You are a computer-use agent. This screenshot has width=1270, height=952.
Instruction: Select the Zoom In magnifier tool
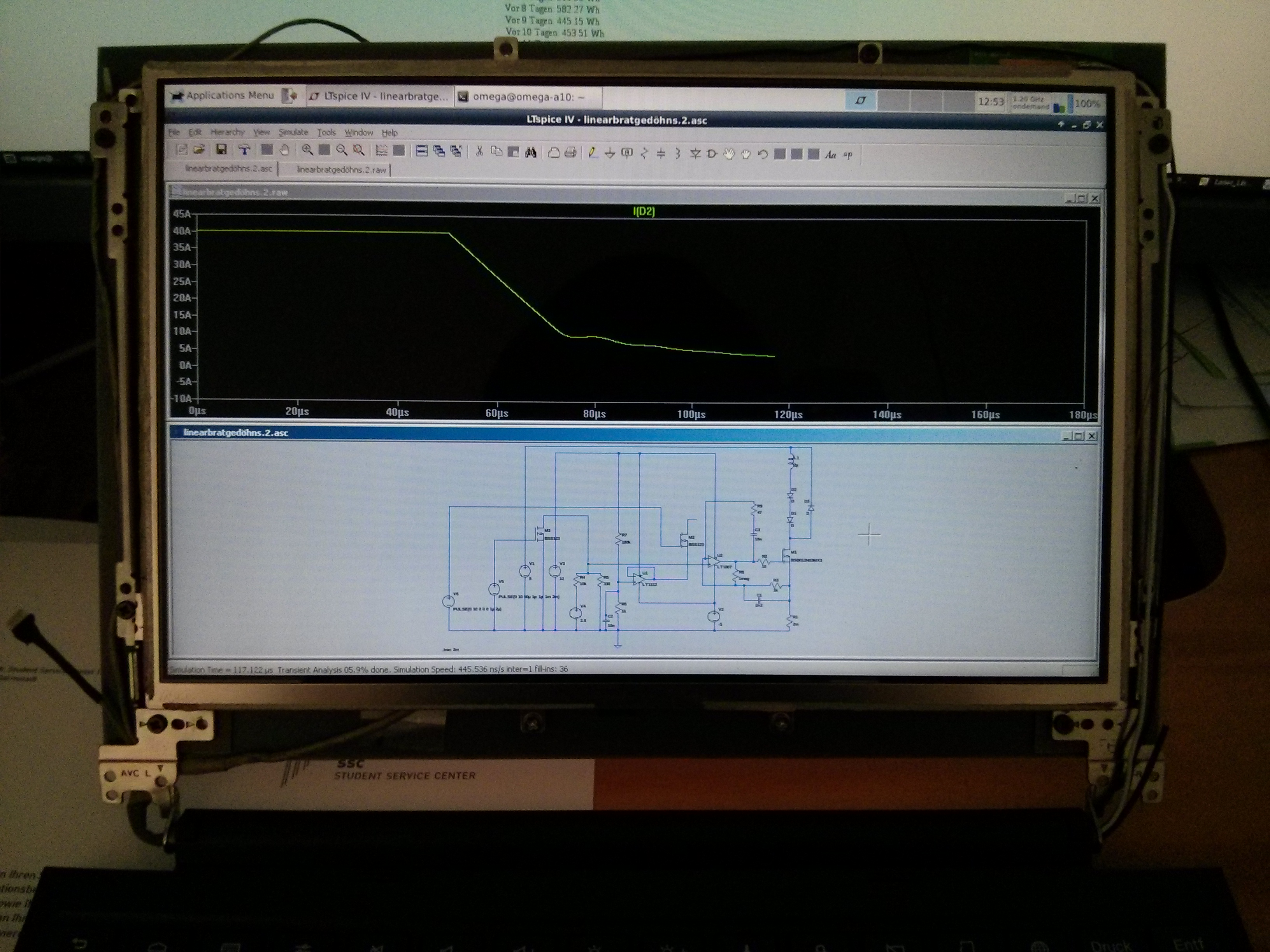(308, 150)
